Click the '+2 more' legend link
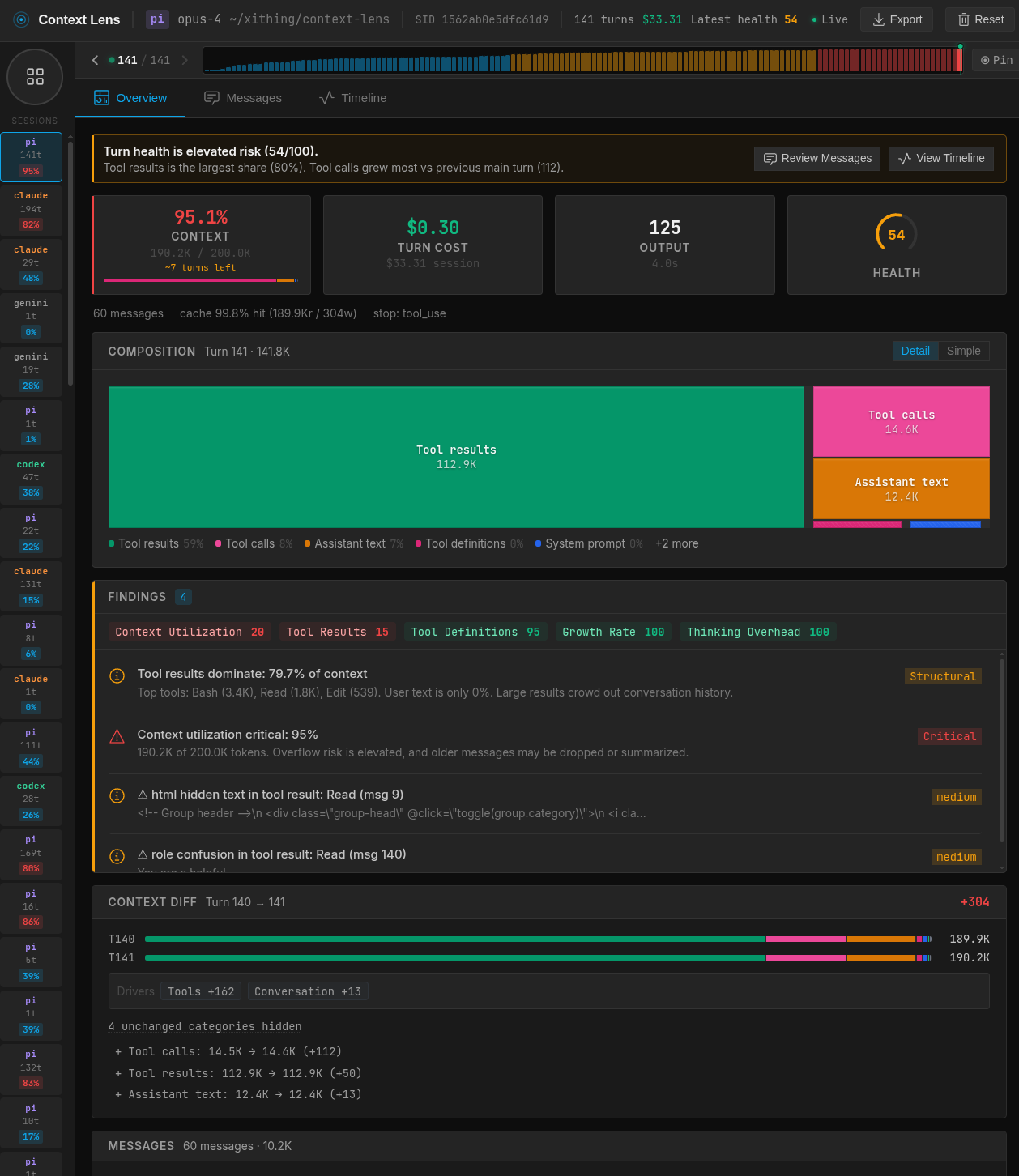 point(676,543)
